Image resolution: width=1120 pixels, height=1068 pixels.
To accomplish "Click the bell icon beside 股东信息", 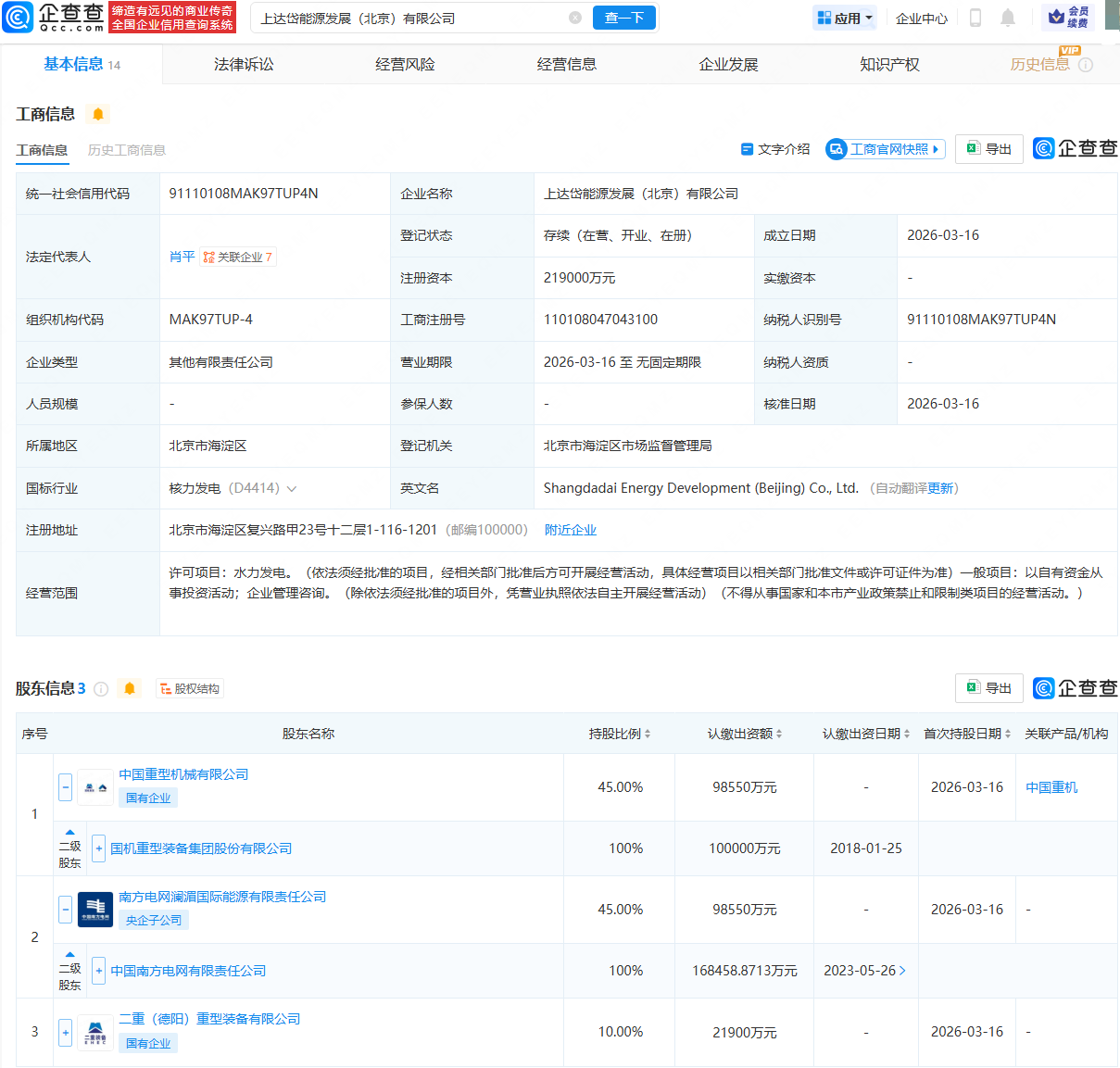I will pos(130,688).
